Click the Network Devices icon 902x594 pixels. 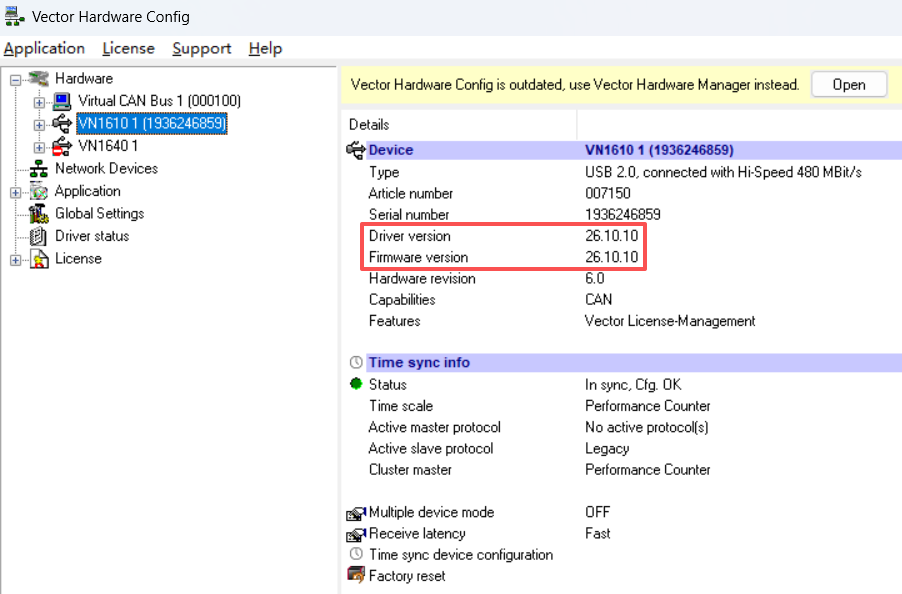(x=39, y=168)
